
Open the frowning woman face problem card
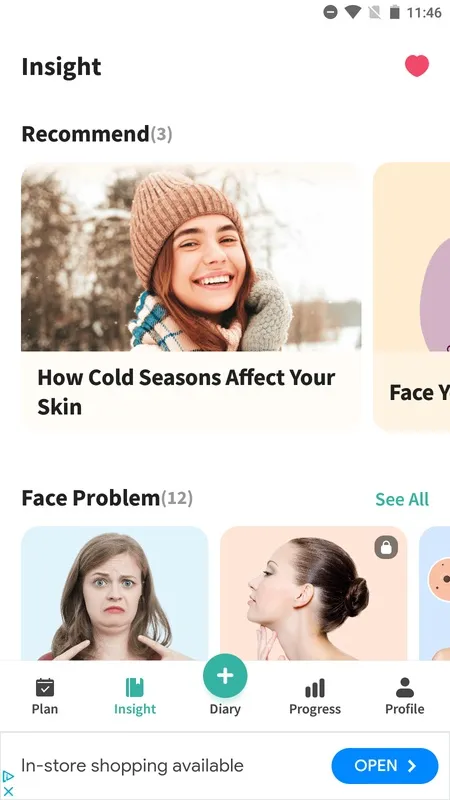115,593
